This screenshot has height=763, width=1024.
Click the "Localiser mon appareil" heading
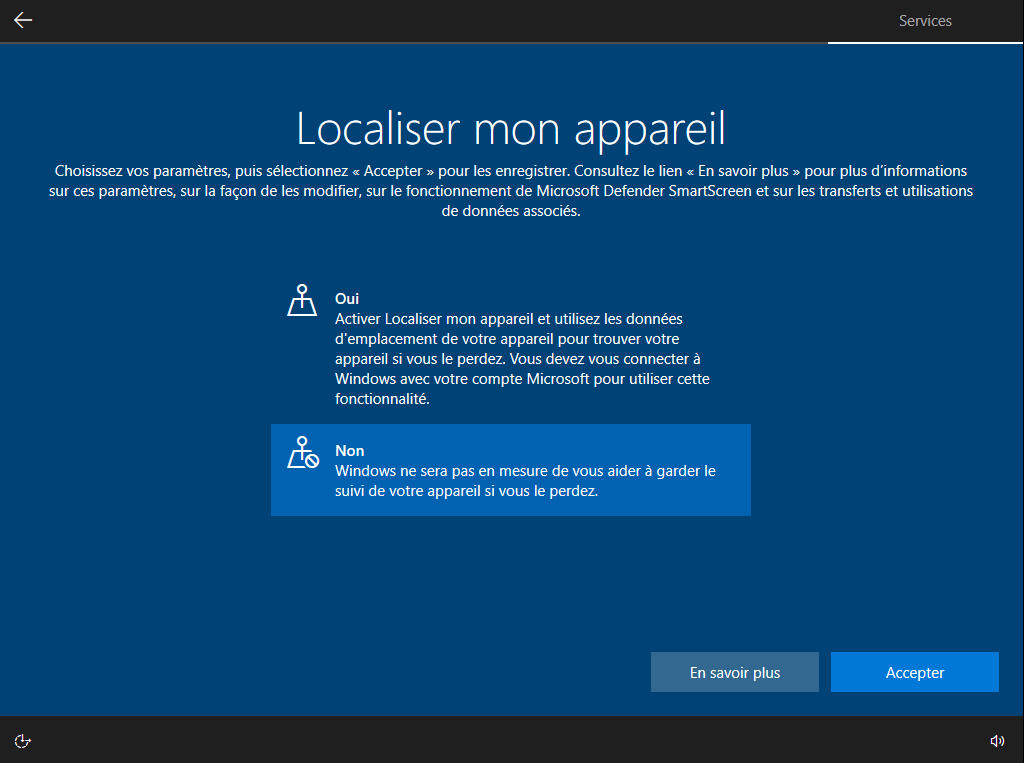pos(510,129)
